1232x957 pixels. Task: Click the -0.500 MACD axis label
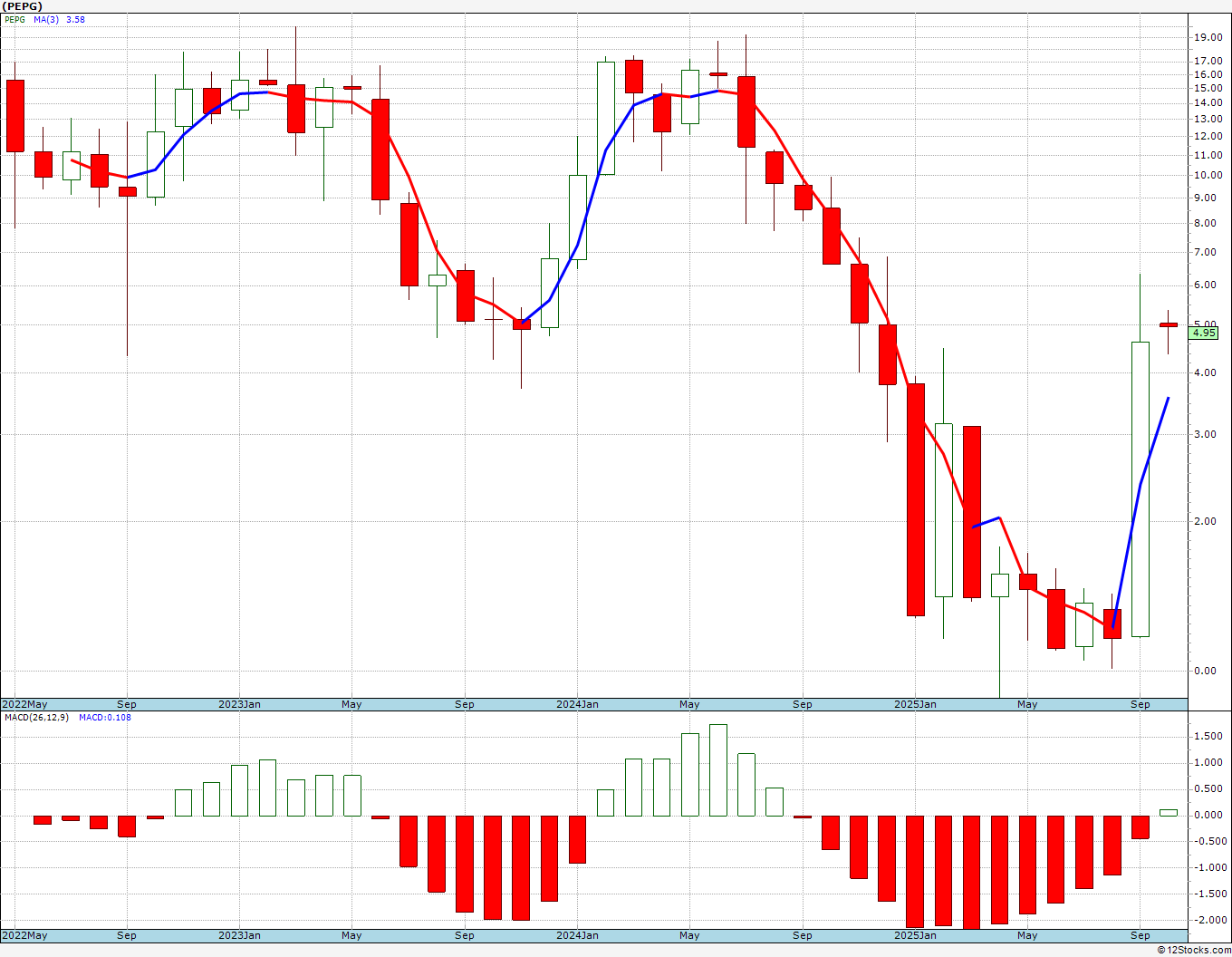pos(1208,842)
